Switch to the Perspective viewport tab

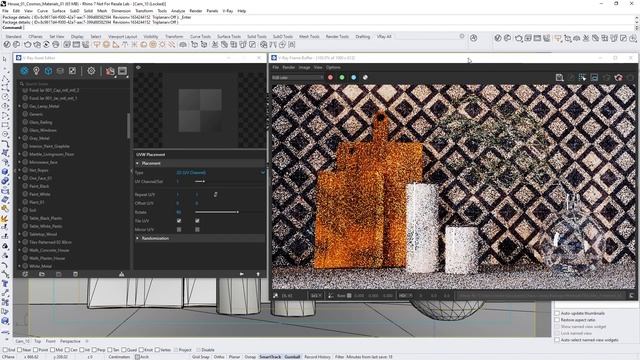click(x=70, y=341)
